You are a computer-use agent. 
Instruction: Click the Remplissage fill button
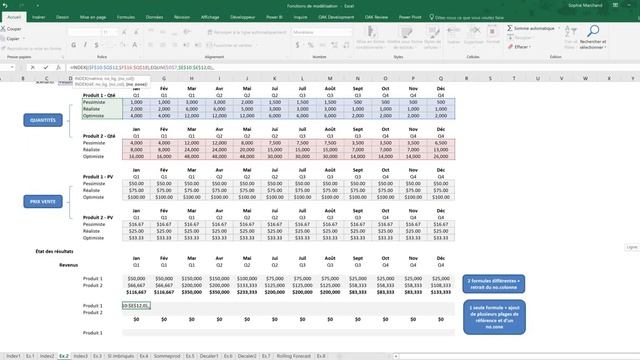[519, 38]
